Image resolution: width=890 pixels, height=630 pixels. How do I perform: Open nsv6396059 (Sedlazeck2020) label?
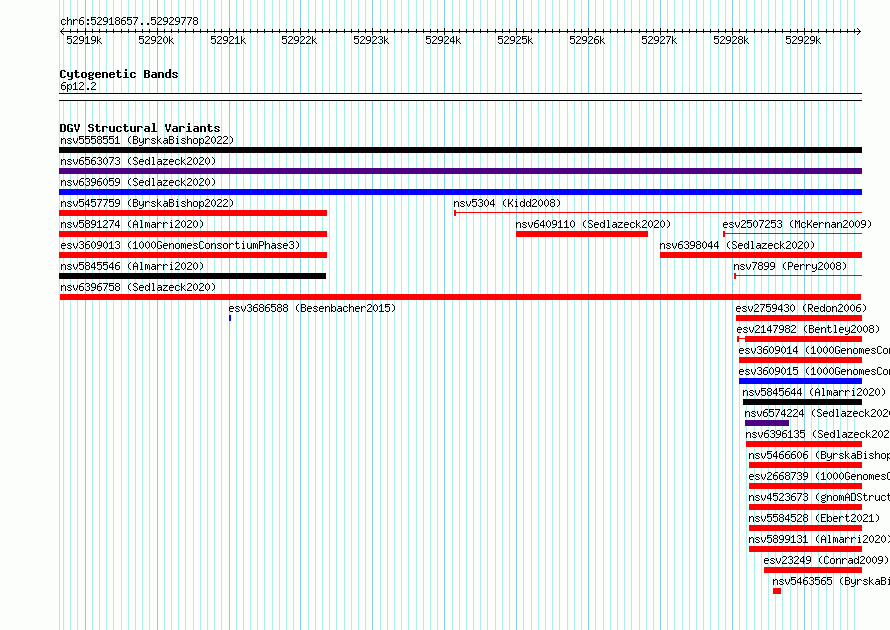point(138,182)
